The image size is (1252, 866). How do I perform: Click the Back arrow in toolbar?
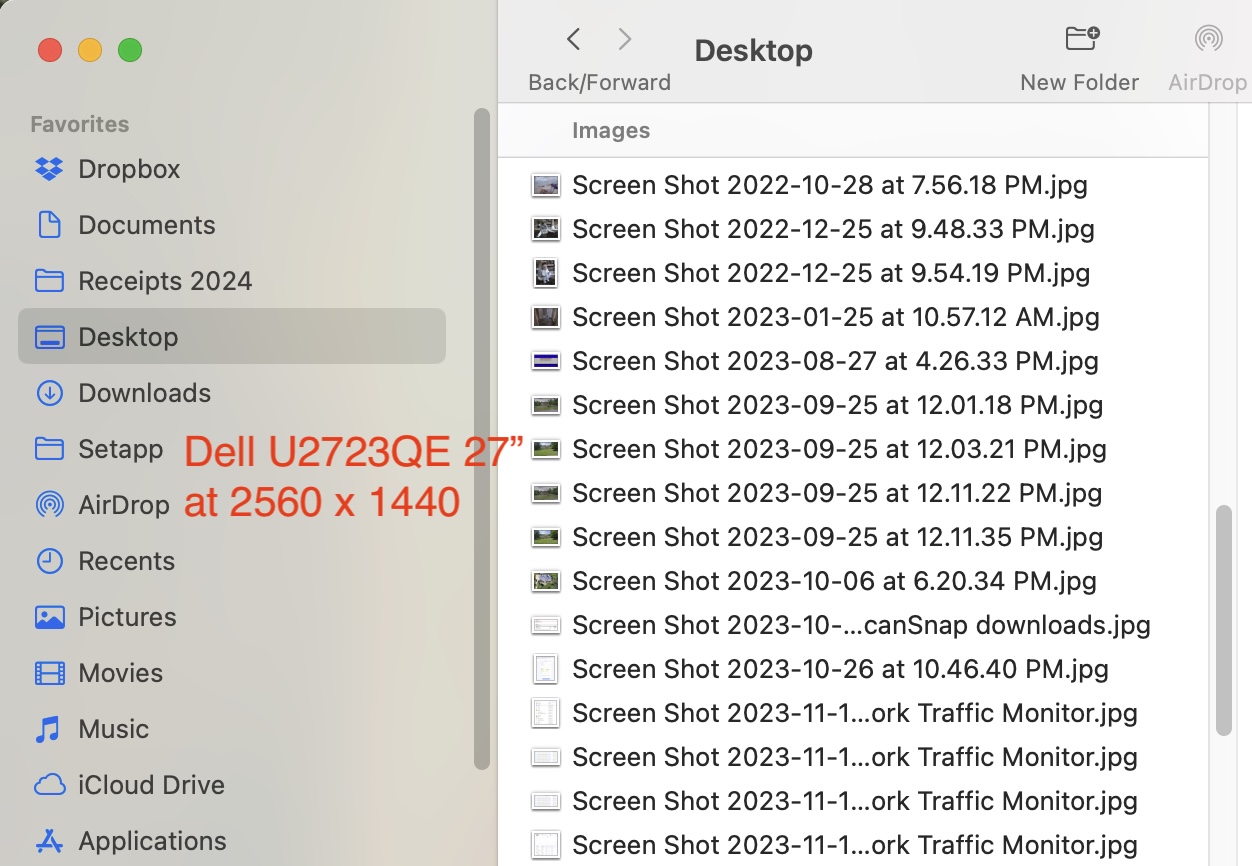coord(573,40)
